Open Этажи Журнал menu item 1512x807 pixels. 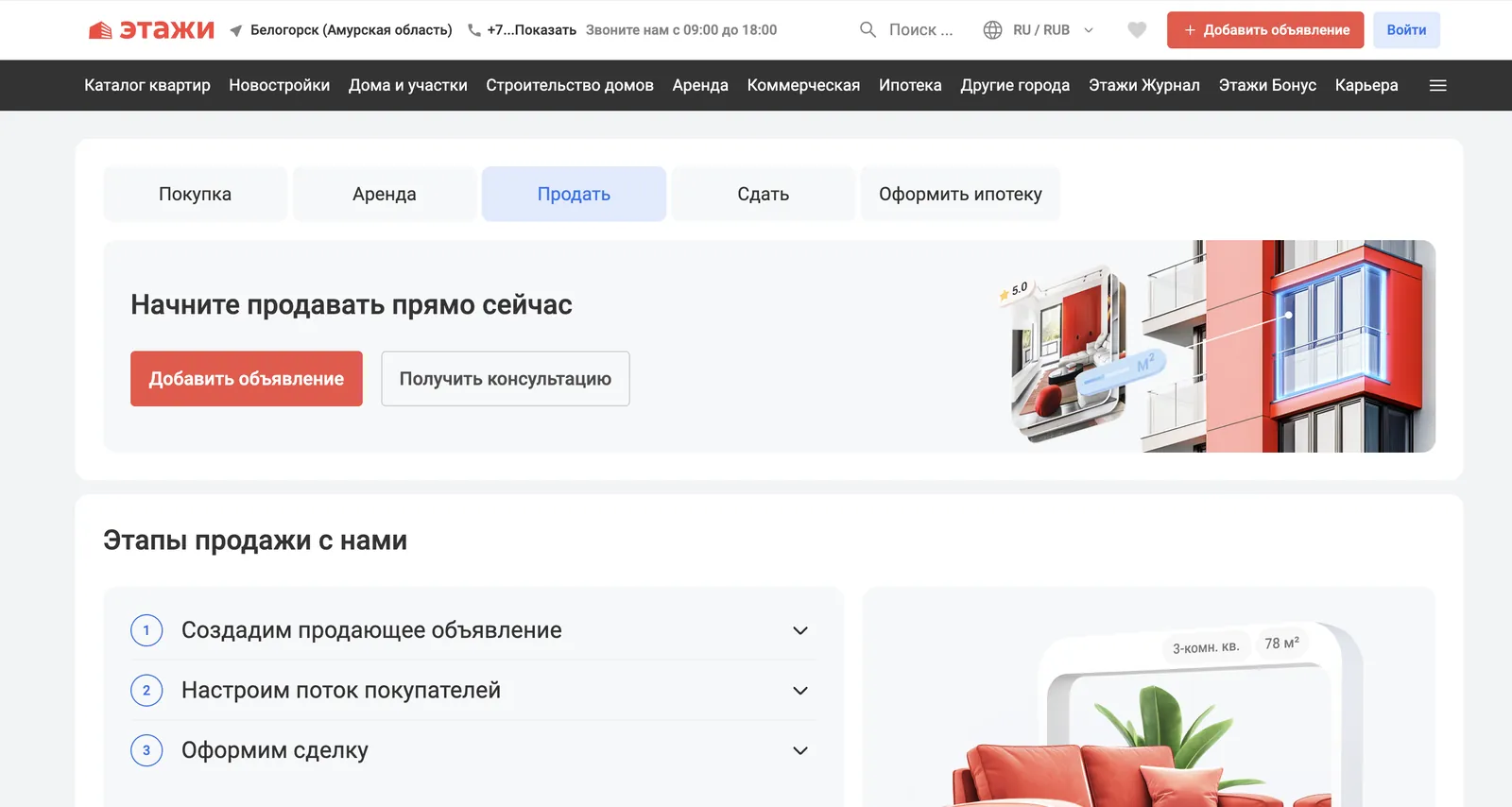coord(1144,85)
